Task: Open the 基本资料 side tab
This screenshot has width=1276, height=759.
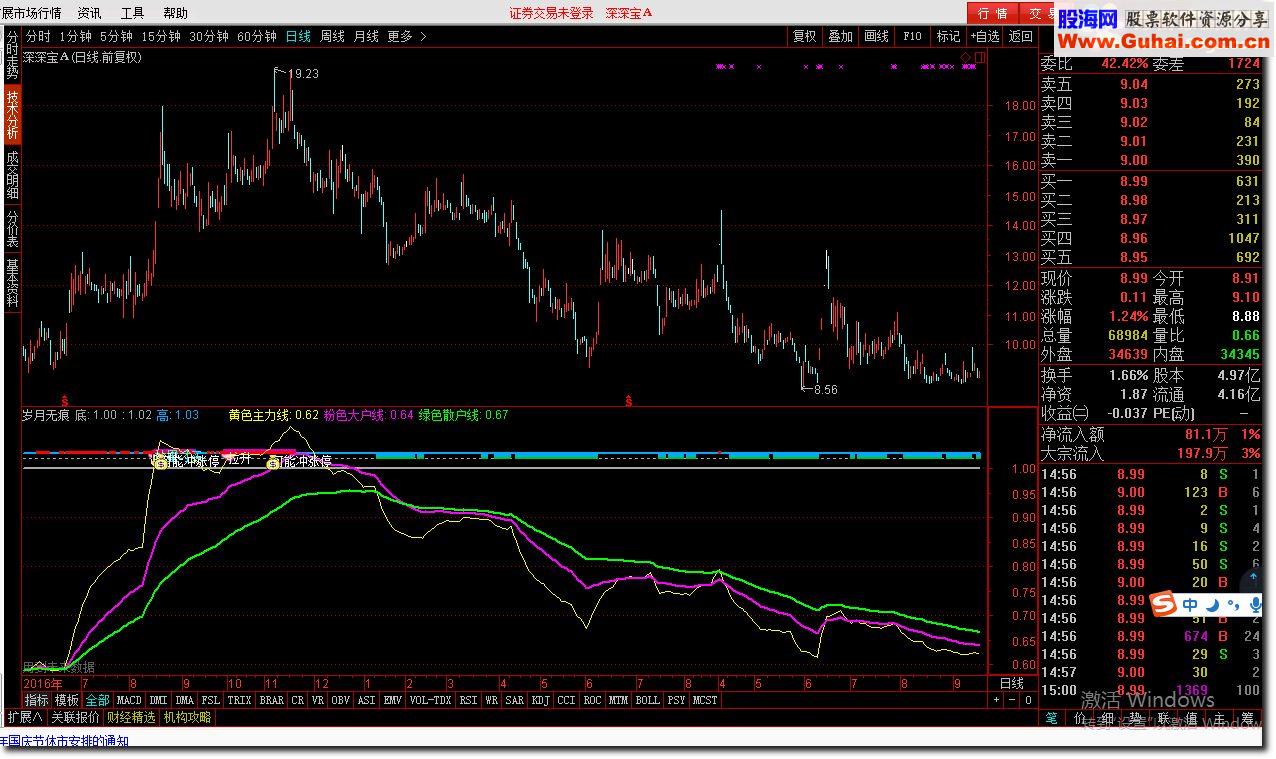Action: pos(12,282)
